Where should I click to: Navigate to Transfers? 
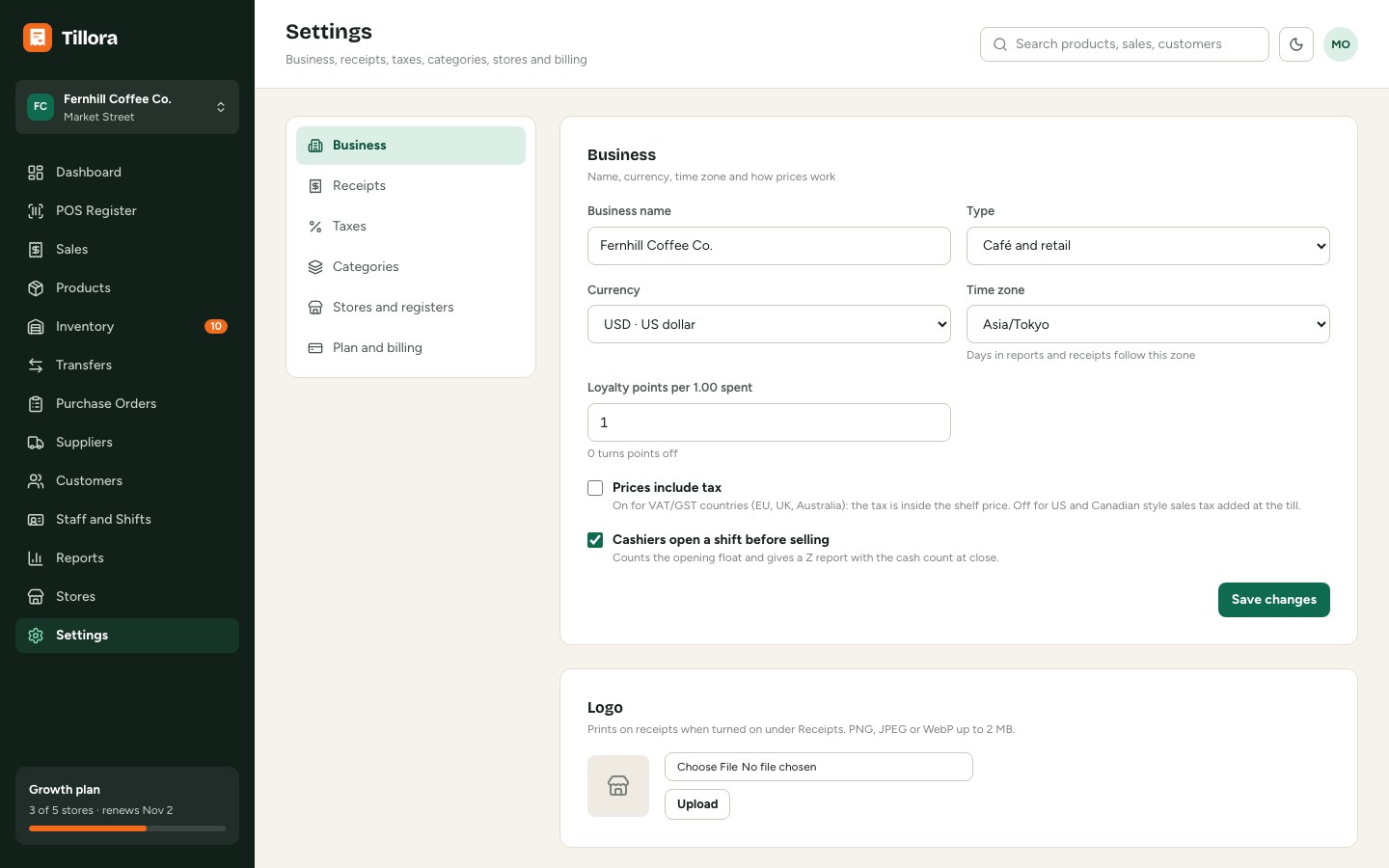coord(127,366)
